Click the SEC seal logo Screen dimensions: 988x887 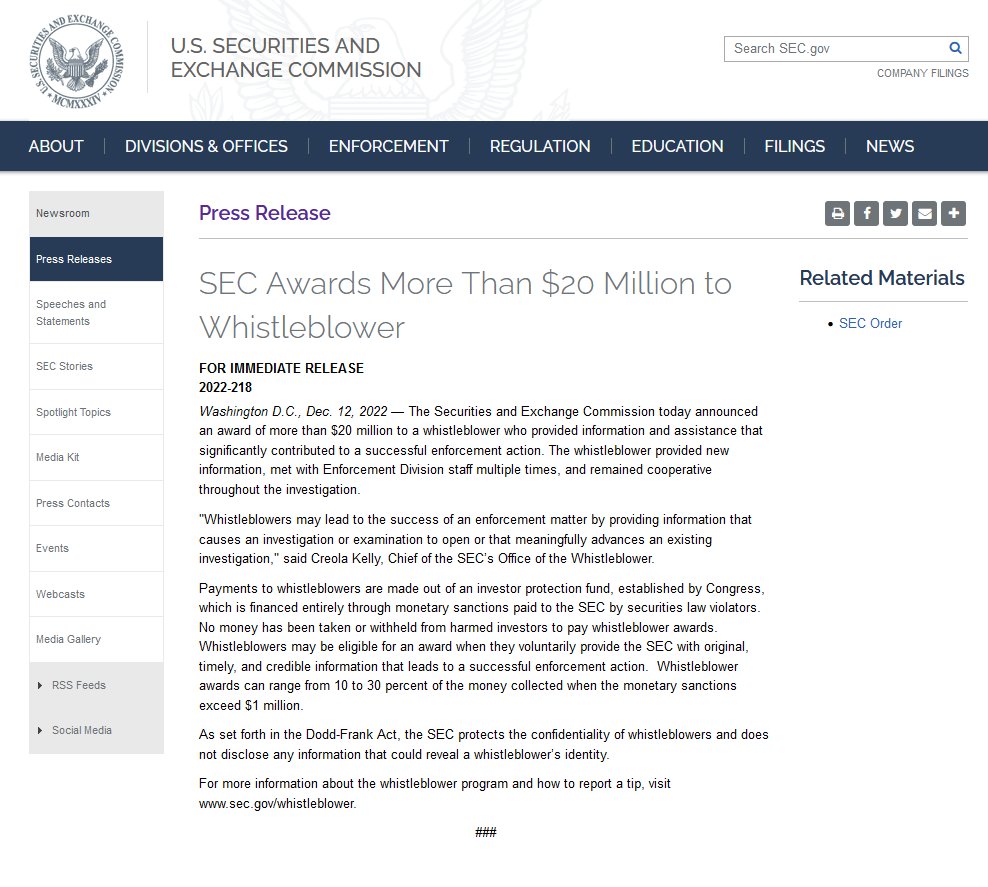76,60
